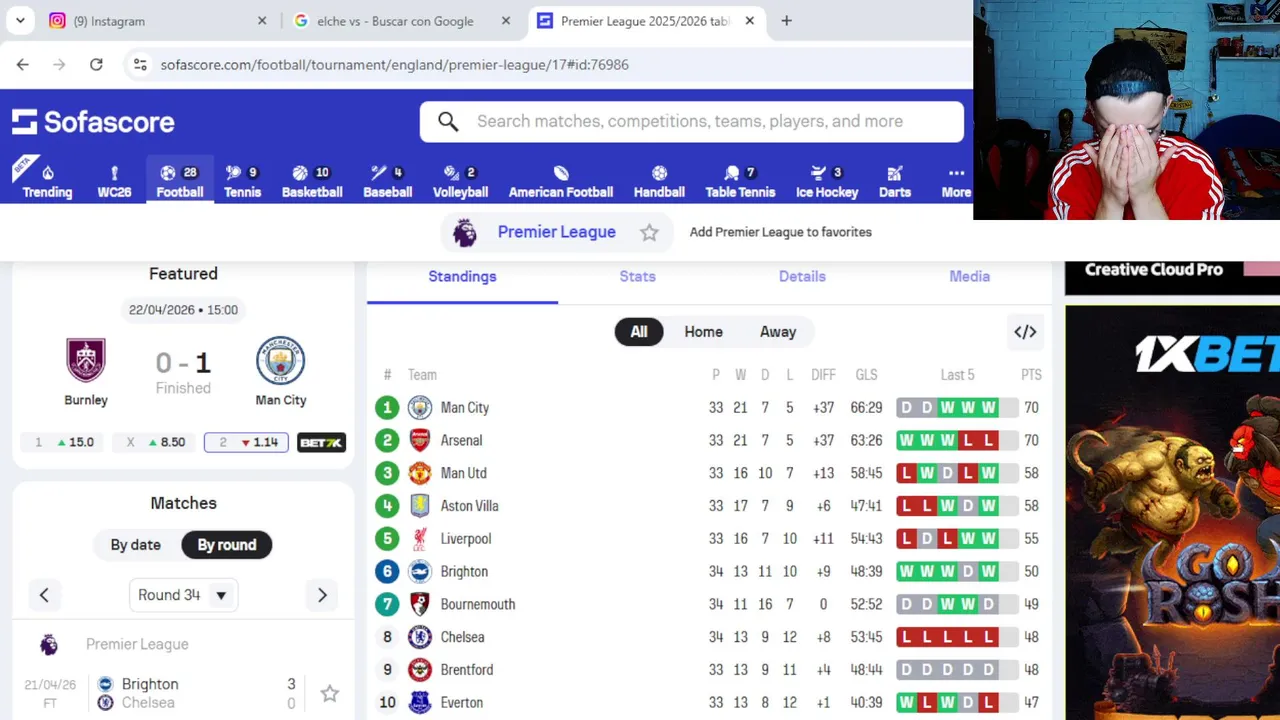The width and height of the screenshot is (1280, 720).
Task: Click the Bournemouth team crest
Action: click(x=420, y=604)
